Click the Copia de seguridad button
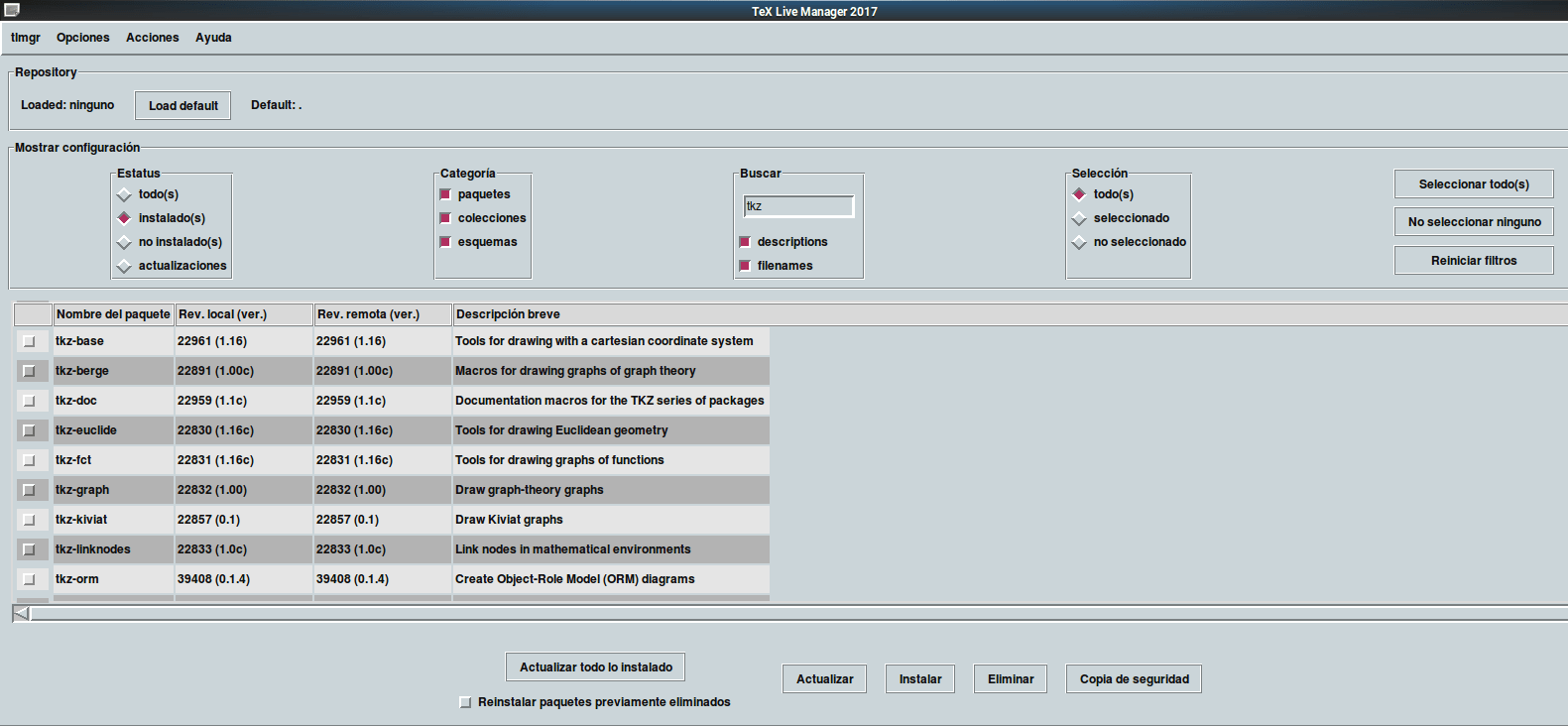The width and height of the screenshot is (1568, 726). [1135, 679]
